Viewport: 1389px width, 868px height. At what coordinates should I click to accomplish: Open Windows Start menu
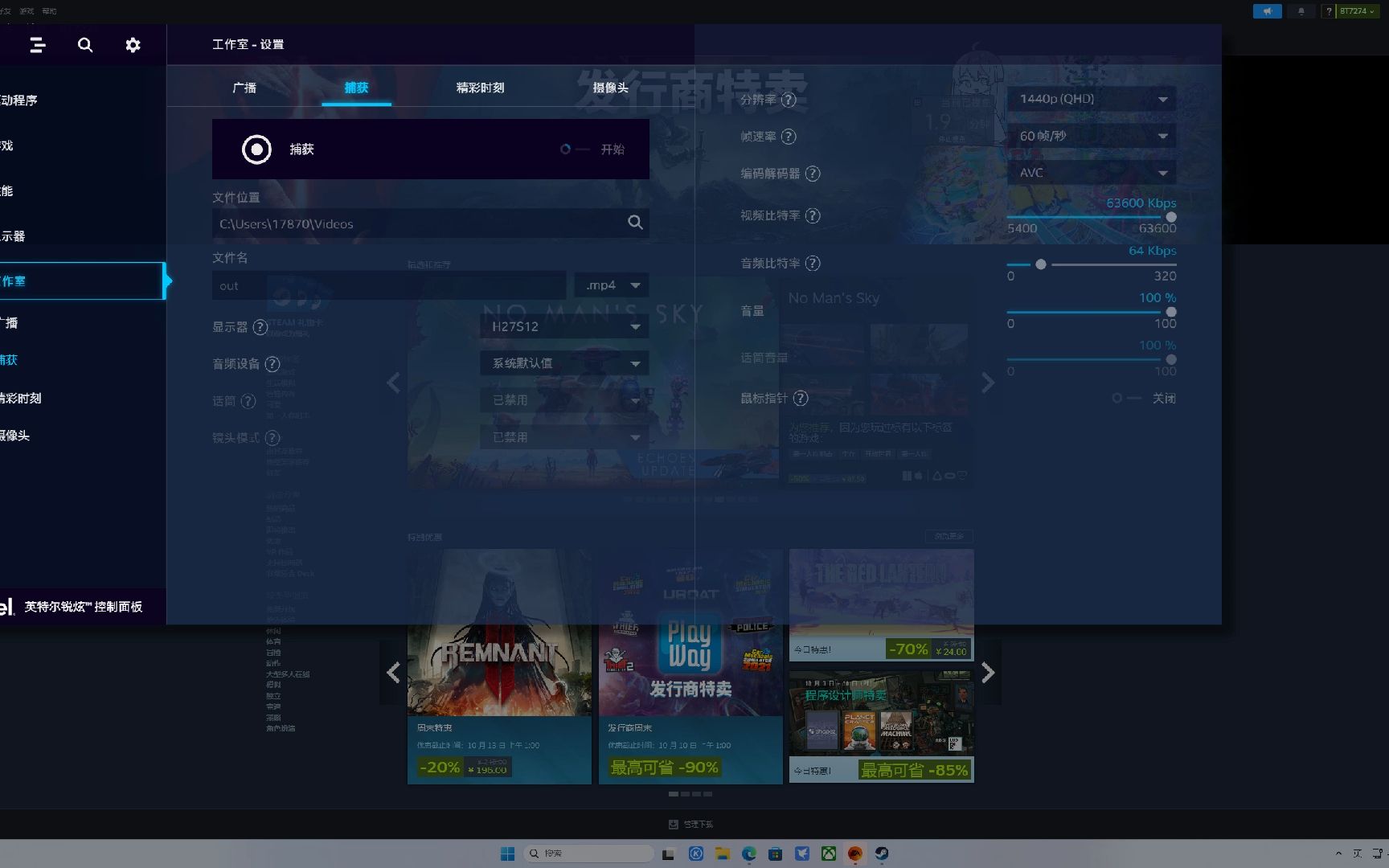pyautogui.click(x=507, y=854)
